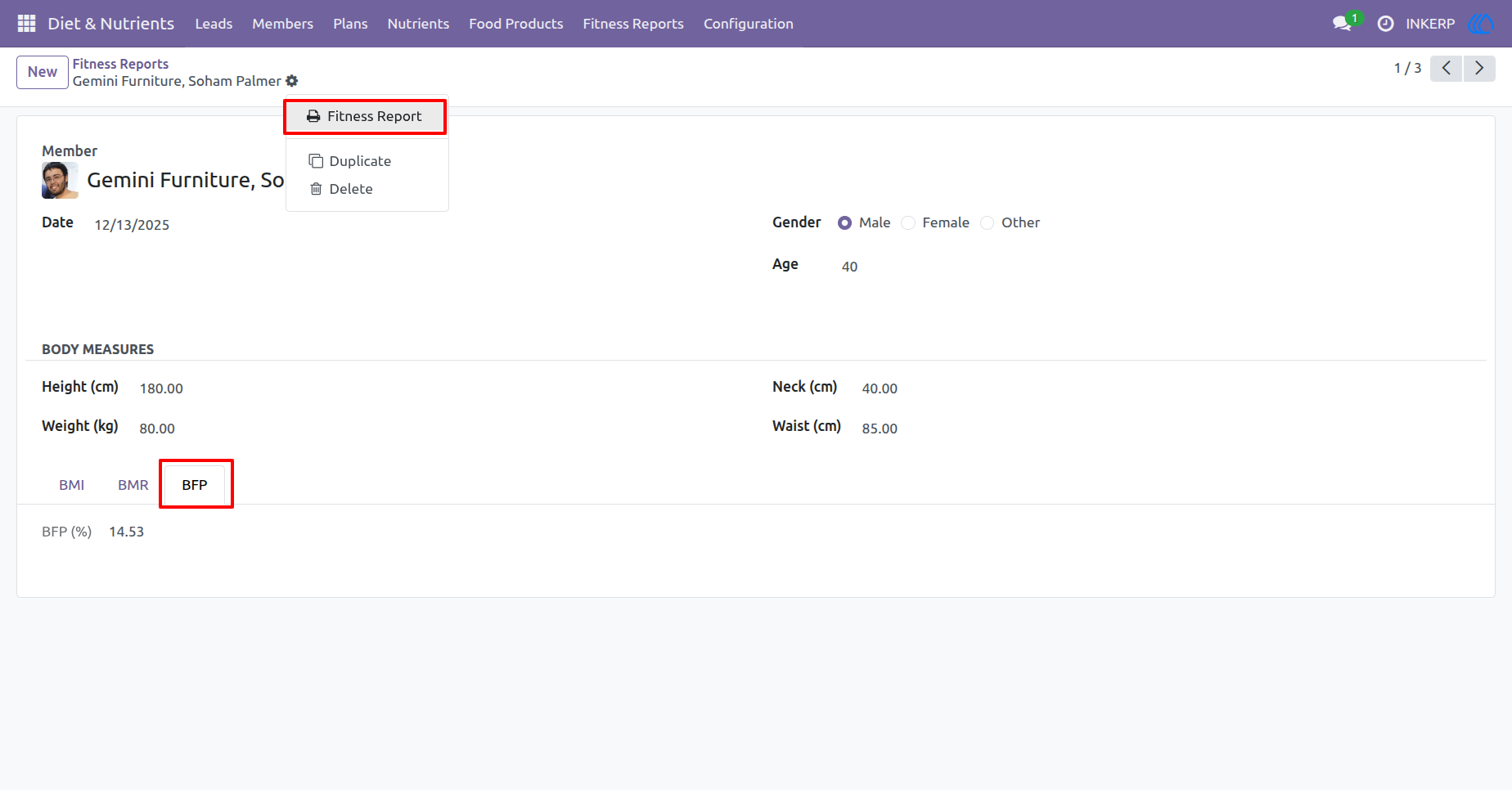Click the Height (cm) value field
1512x790 pixels.
tap(161, 388)
